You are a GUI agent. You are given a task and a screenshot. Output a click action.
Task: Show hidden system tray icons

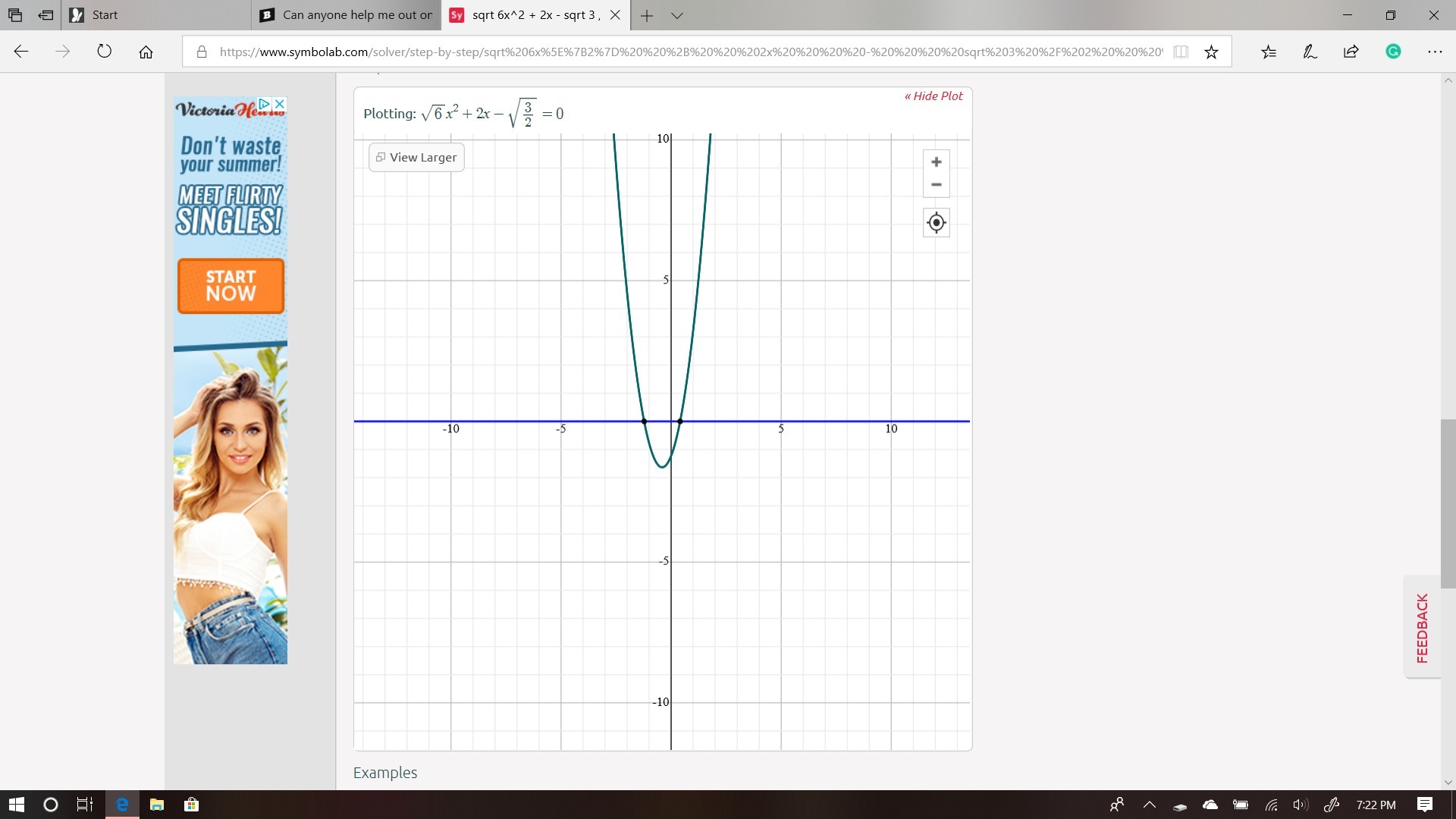(1150, 805)
